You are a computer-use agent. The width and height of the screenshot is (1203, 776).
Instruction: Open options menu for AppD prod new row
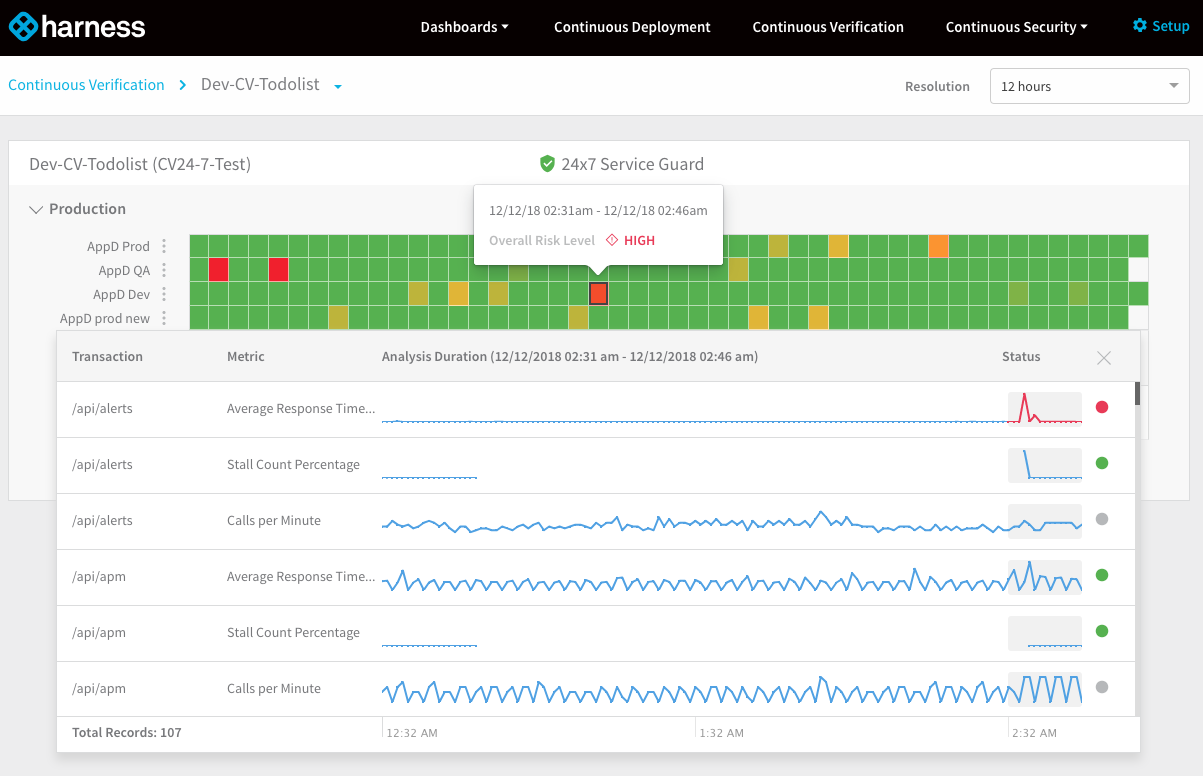165,318
